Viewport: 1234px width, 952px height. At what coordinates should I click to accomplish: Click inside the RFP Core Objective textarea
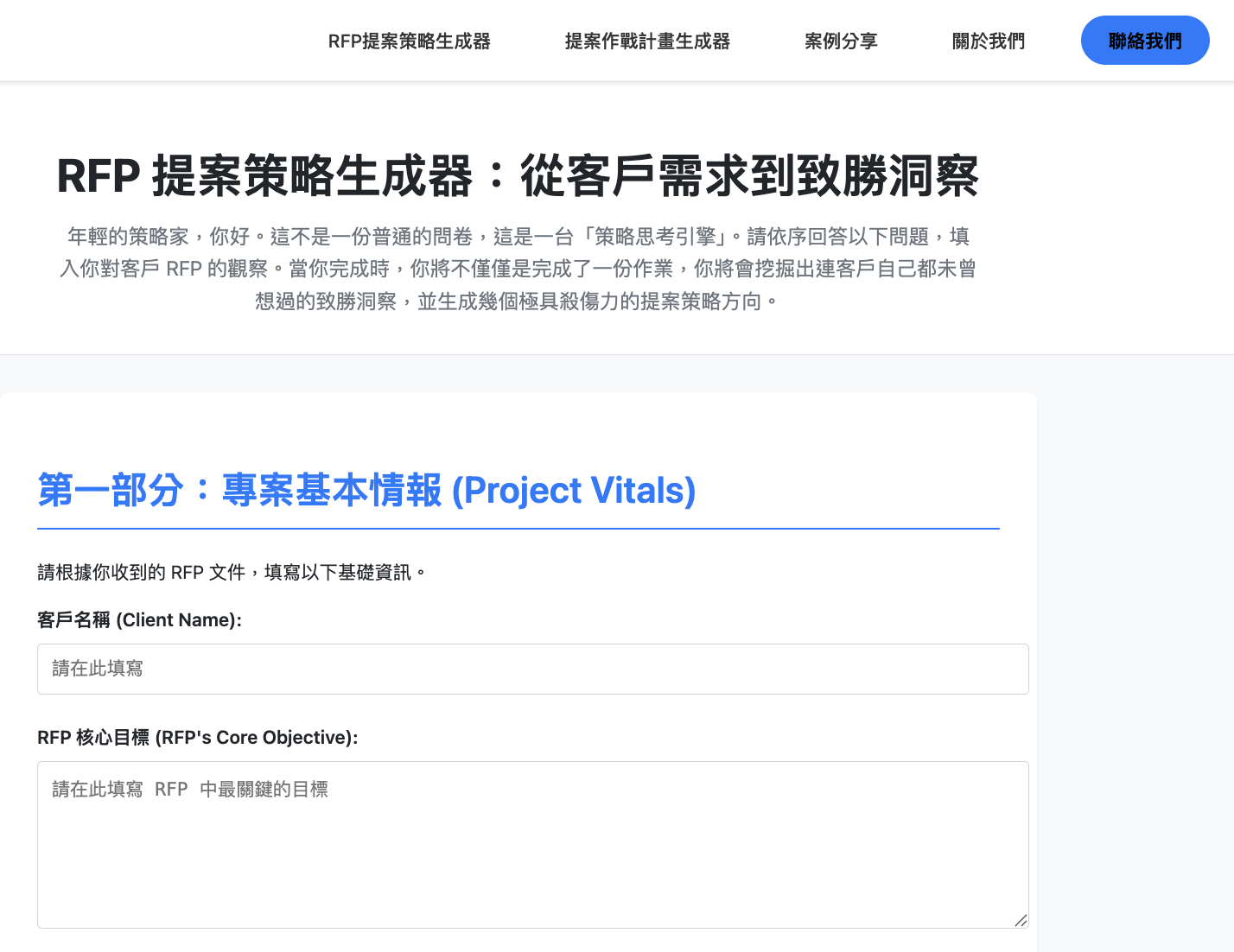pos(533,845)
